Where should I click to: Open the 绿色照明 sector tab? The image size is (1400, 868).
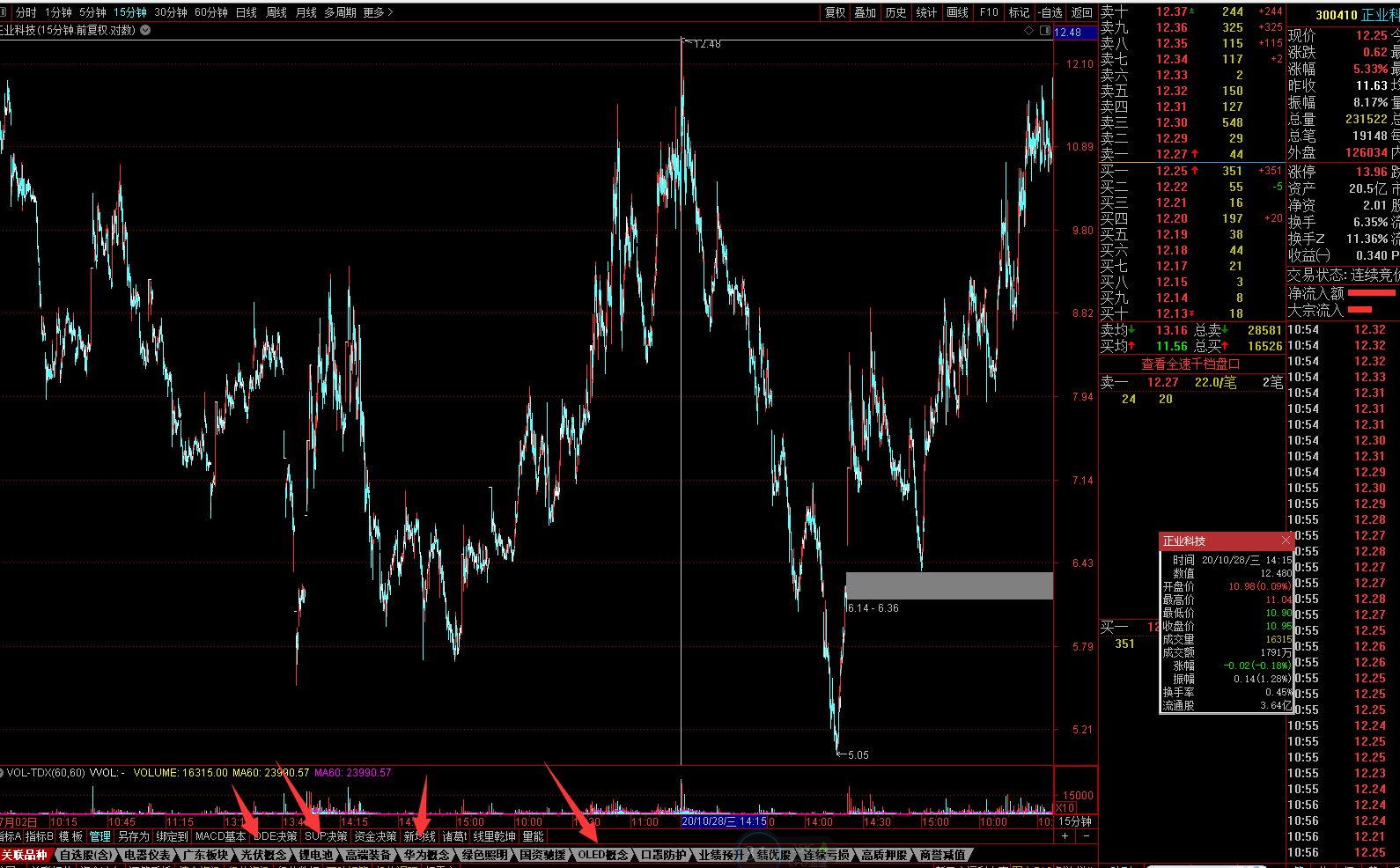click(x=484, y=855)
